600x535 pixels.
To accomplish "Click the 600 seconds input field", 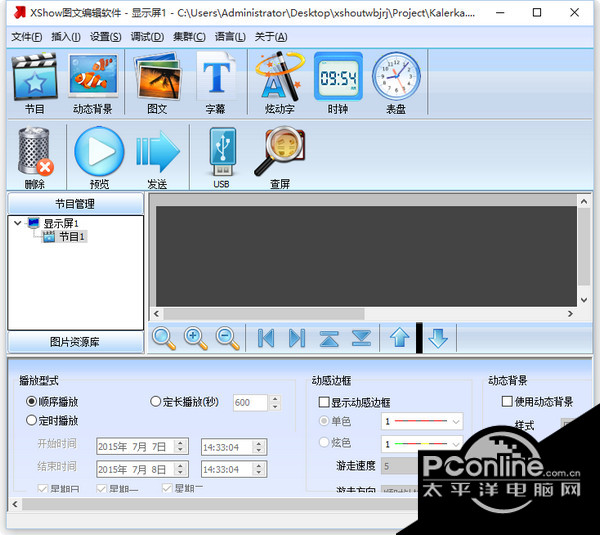I will (251, 402).
